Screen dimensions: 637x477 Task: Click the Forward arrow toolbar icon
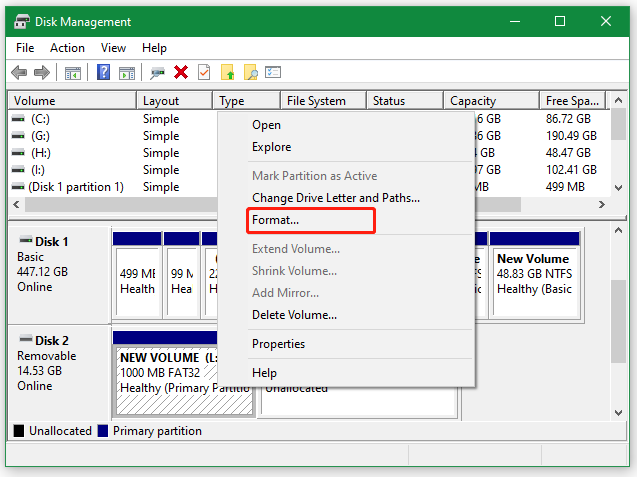click(x=41, y=73)
